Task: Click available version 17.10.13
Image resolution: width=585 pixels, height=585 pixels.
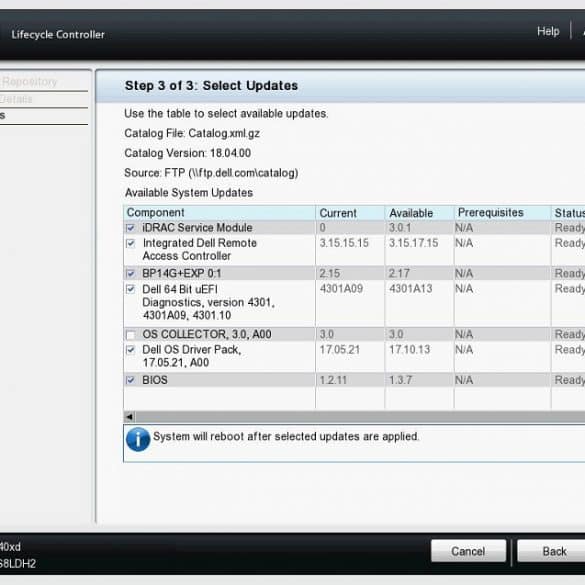Action: [409, 350]
